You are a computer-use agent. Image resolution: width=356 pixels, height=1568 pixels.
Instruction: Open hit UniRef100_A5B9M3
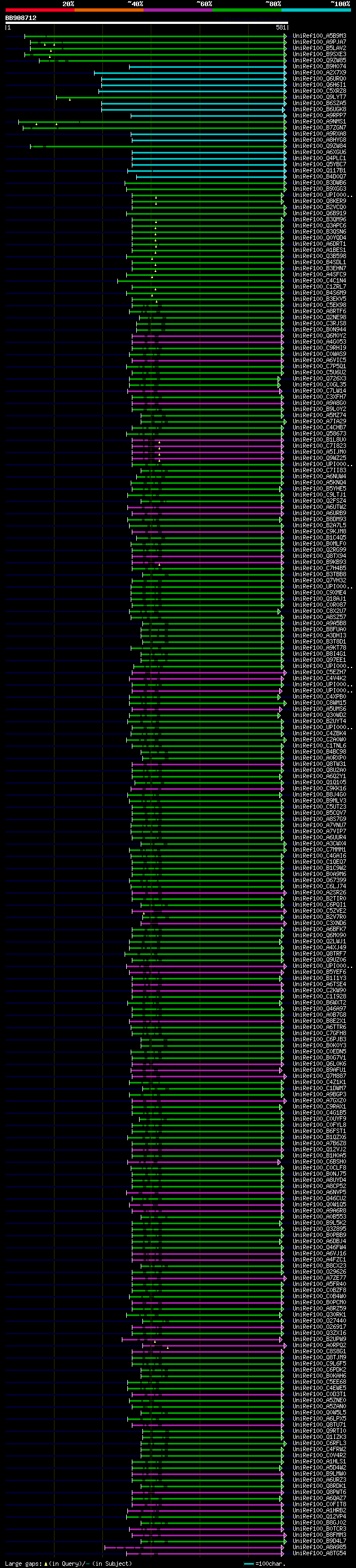tap(319, 36)
